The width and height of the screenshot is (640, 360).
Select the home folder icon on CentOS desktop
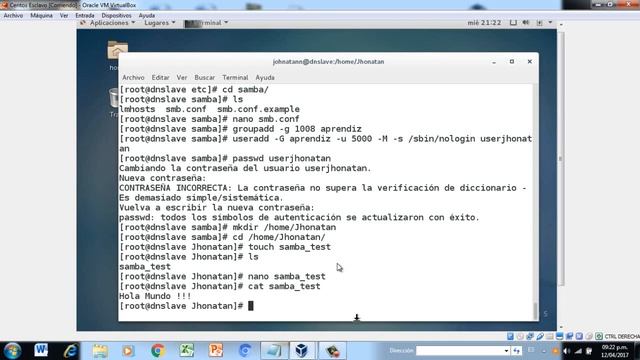click(x=118, y=51)
